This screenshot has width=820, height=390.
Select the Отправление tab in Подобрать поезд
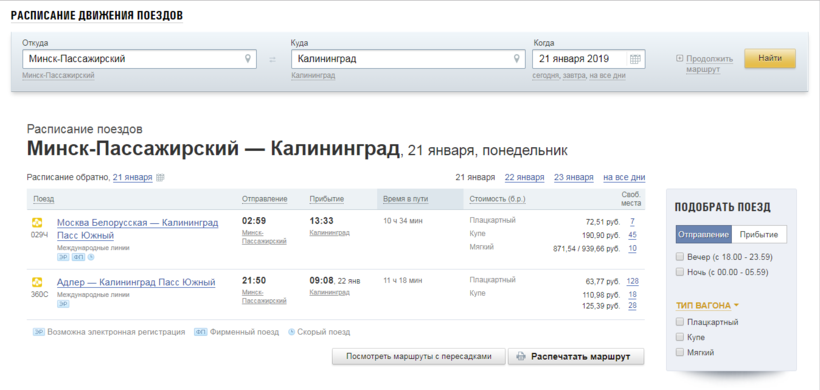click(x=703, y=235)
